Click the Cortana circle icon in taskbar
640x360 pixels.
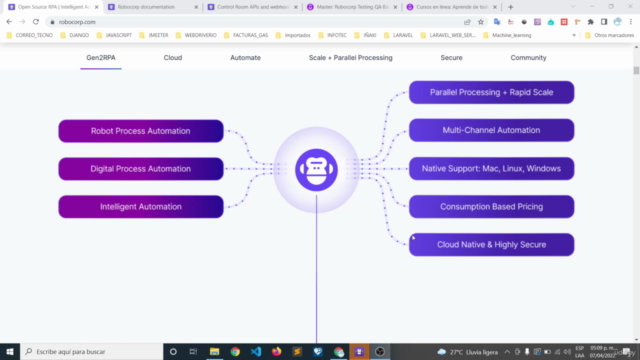(173, 351)
